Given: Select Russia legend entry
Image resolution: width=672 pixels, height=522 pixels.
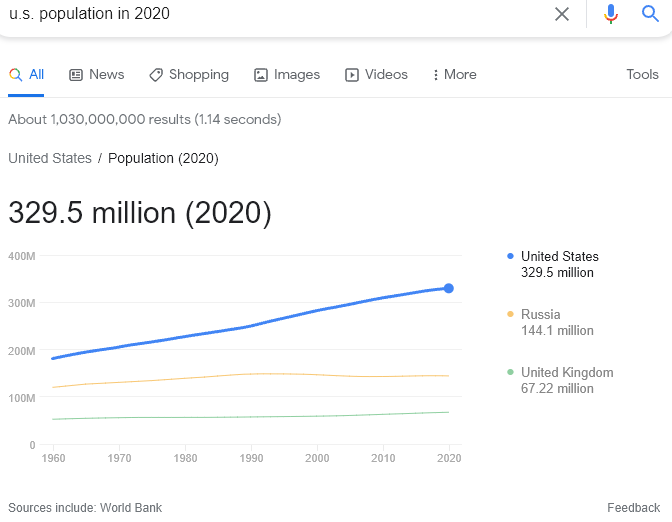Looking at the screenshot, I should tap(550, 322).
